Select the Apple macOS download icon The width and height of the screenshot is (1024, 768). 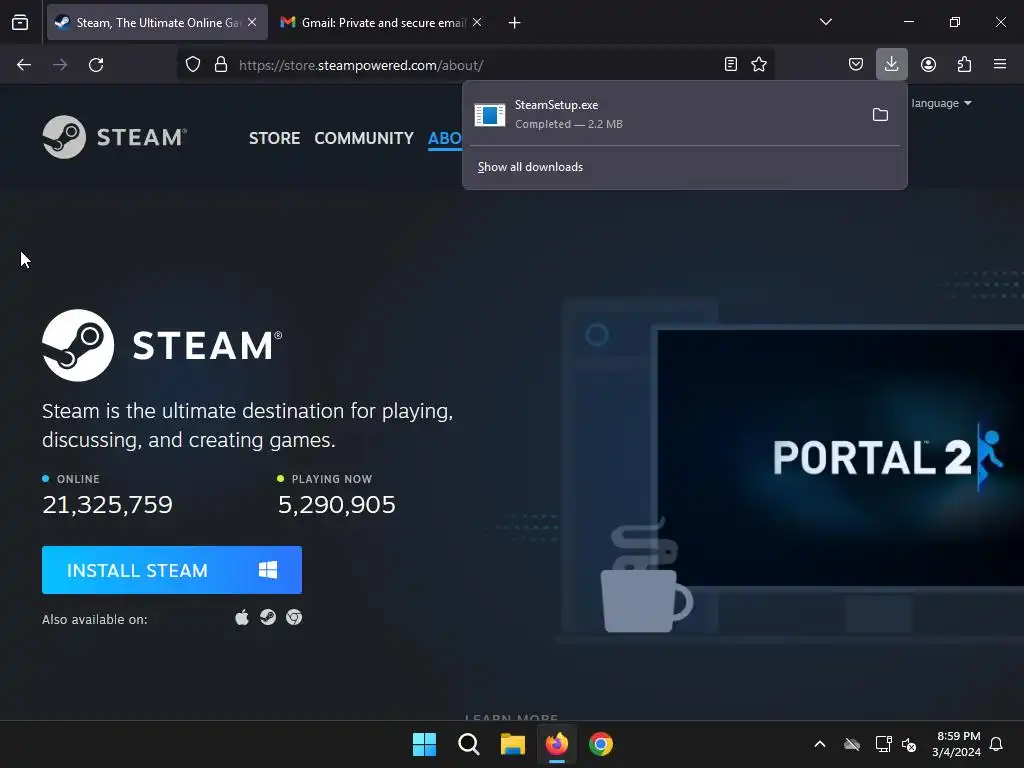click(242, 617)
